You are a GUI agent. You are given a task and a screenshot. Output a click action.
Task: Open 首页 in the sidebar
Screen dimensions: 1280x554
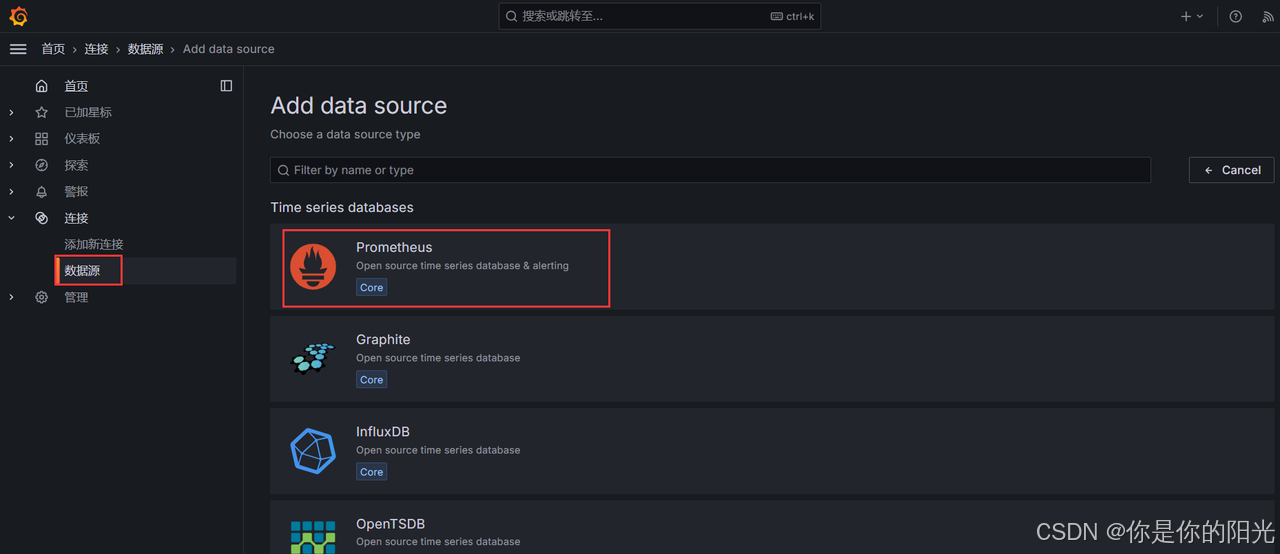coord(76,86)
